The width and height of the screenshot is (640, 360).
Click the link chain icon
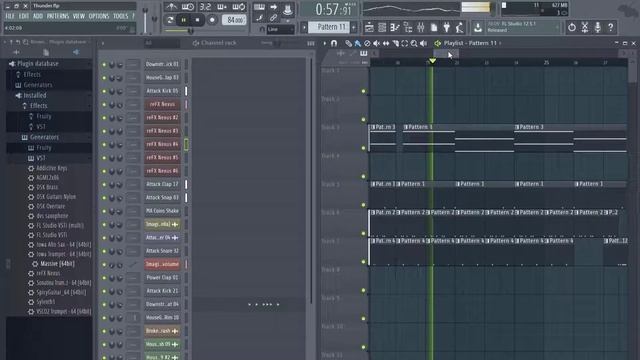click(273, 18)
